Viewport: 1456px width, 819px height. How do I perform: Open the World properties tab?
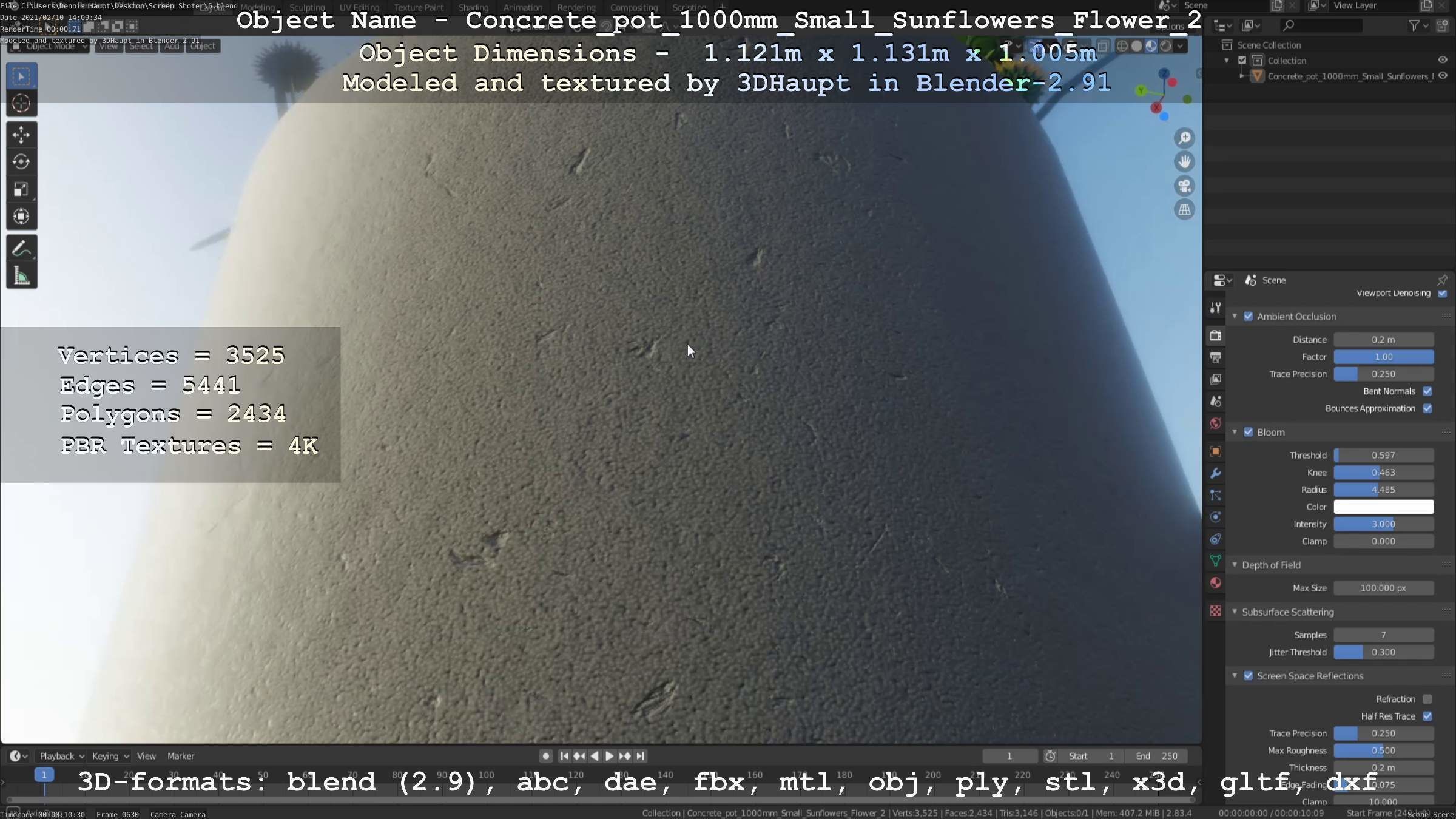coord(1216,423)
